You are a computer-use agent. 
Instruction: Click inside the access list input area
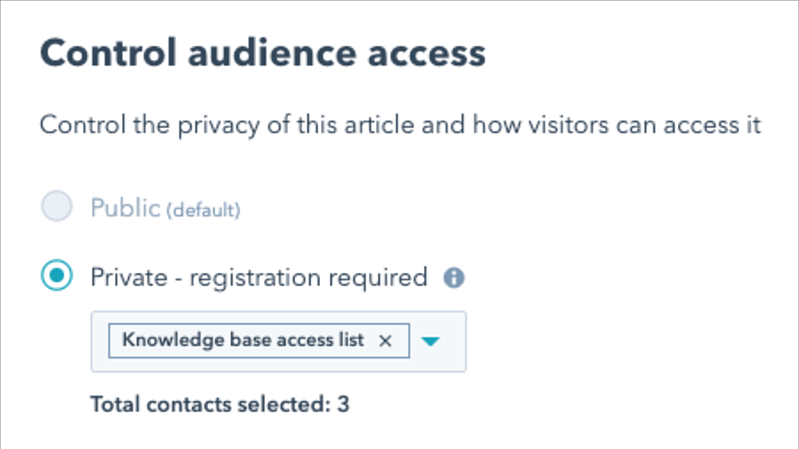coord(278,341)
